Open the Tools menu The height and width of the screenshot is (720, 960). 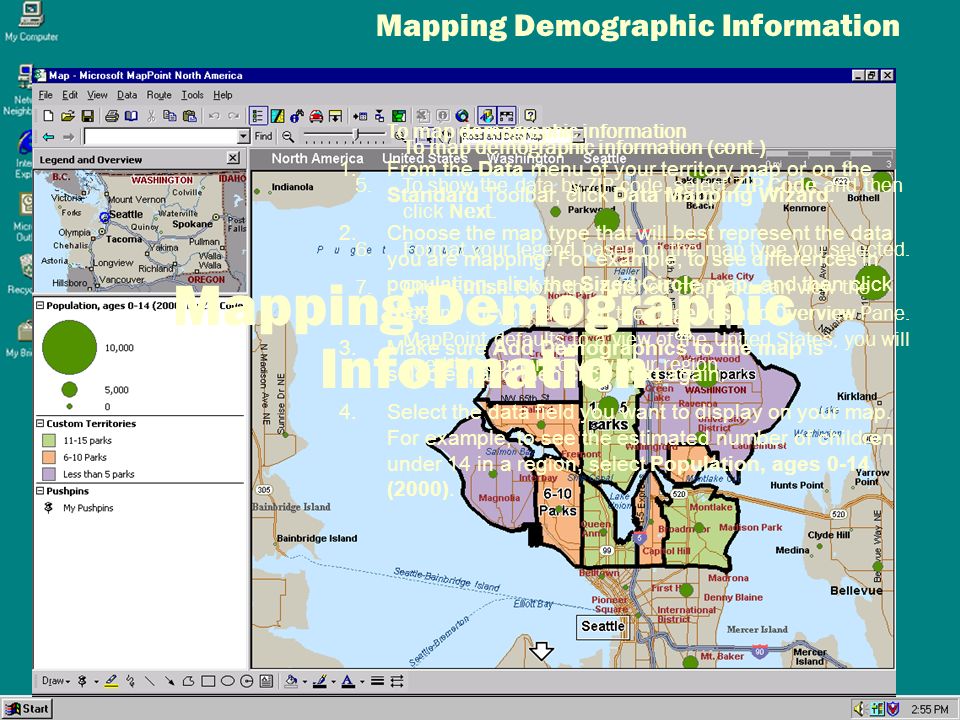pos(192,95)
